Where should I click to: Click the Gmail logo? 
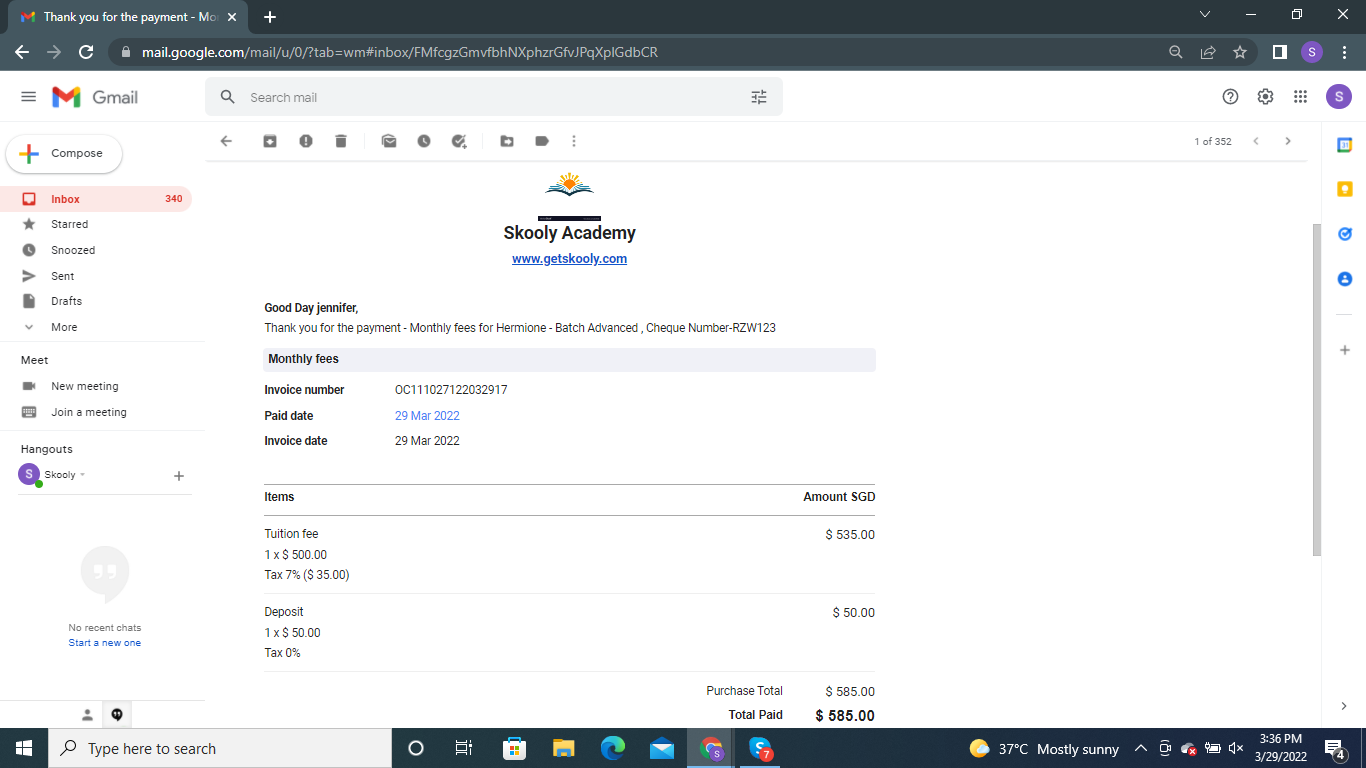pos(95,97)
